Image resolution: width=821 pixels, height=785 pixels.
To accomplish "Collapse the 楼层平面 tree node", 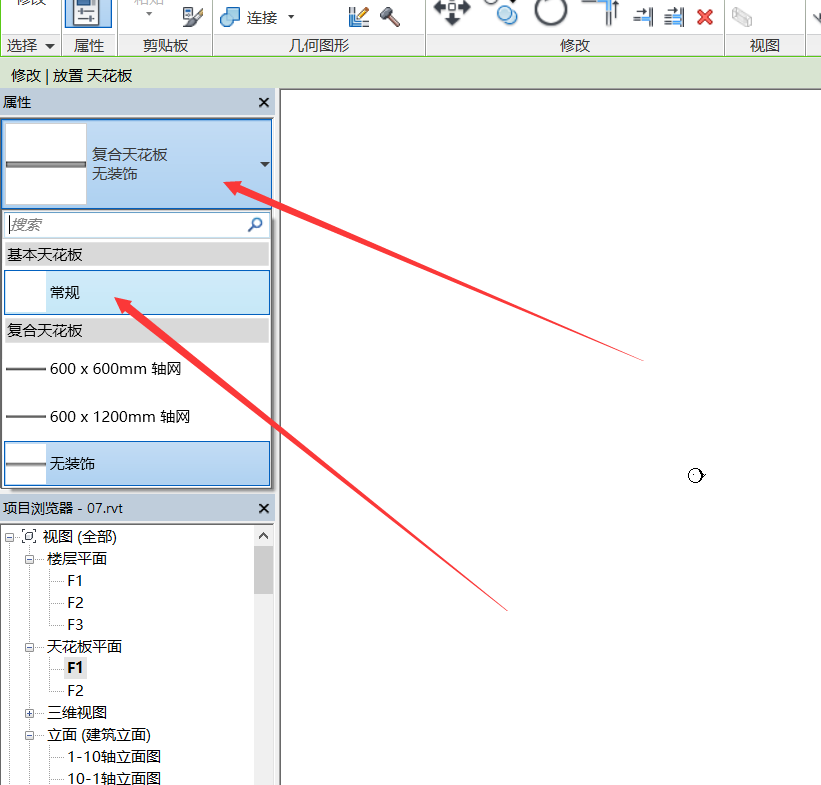I will pyautogui.click(x=30, y=559).
